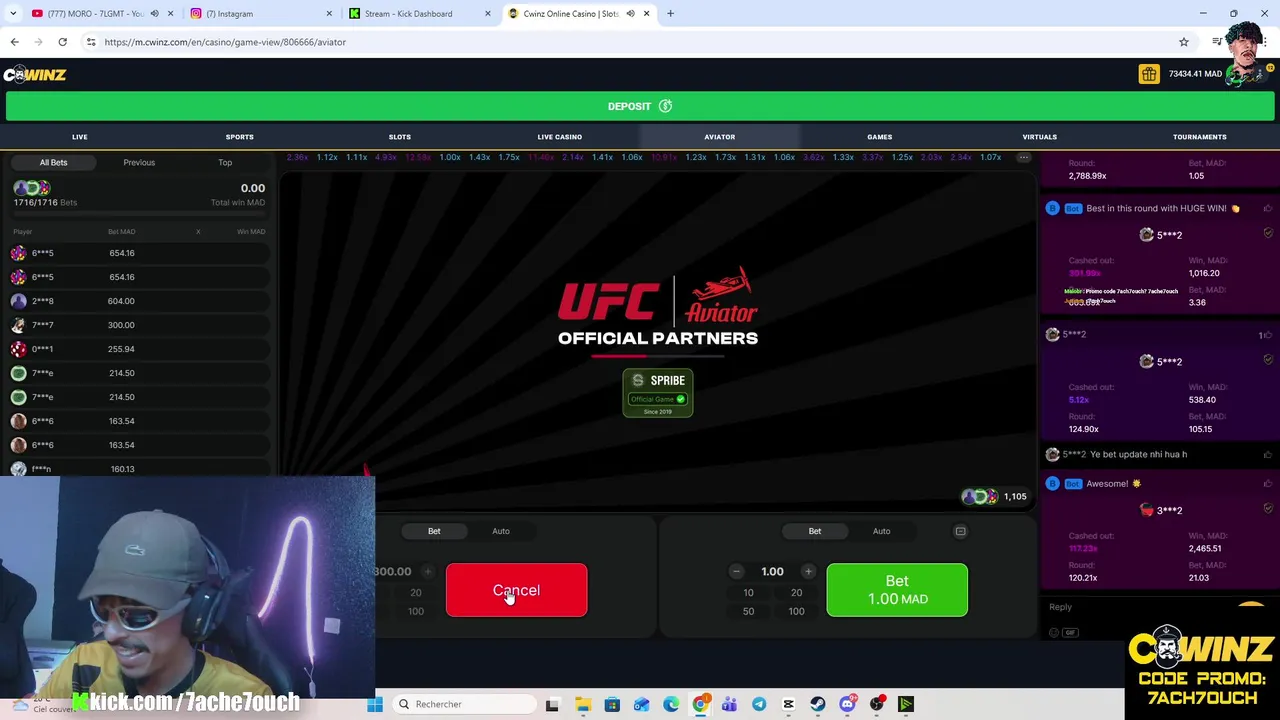Click the 1.00 bet amount field
1280x720 pixels.
[x=772, y=572]
